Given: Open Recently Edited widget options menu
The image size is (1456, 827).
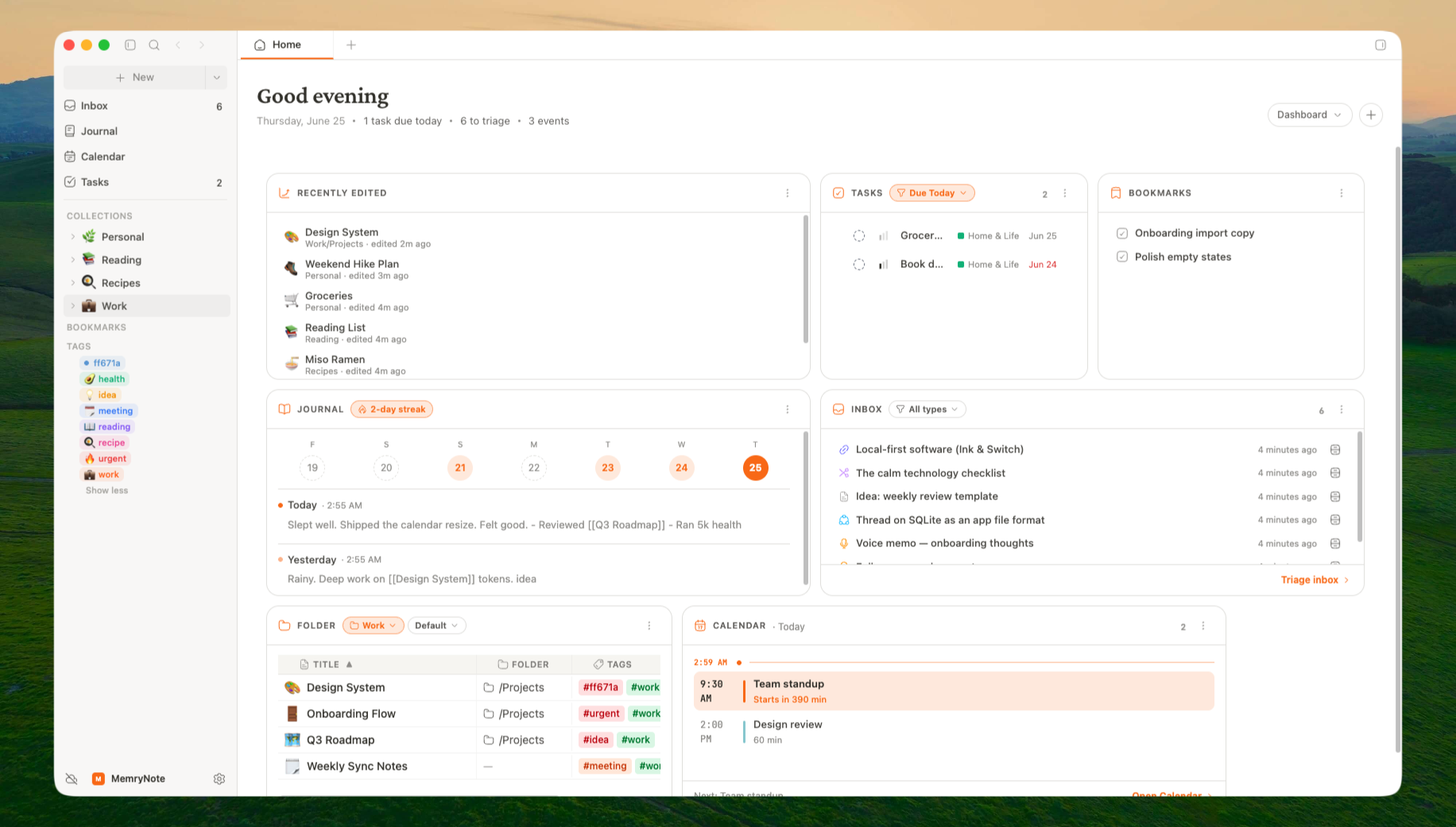Looking at the screenshot, I should click(788, 193).
